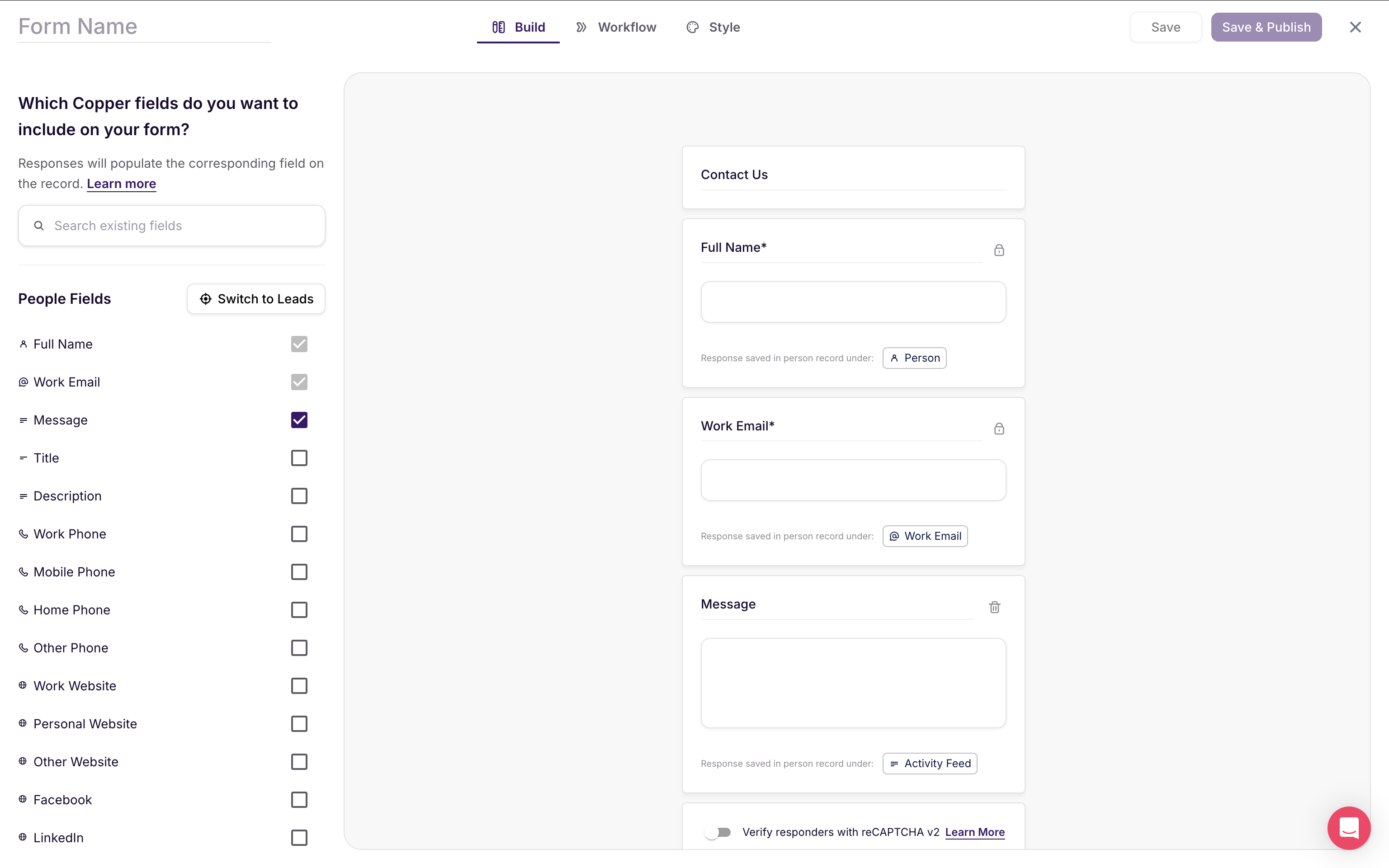Click the at-sign icon next to Work Email
The height and width of the screenshot is (868, 1389).
[23, 382]
